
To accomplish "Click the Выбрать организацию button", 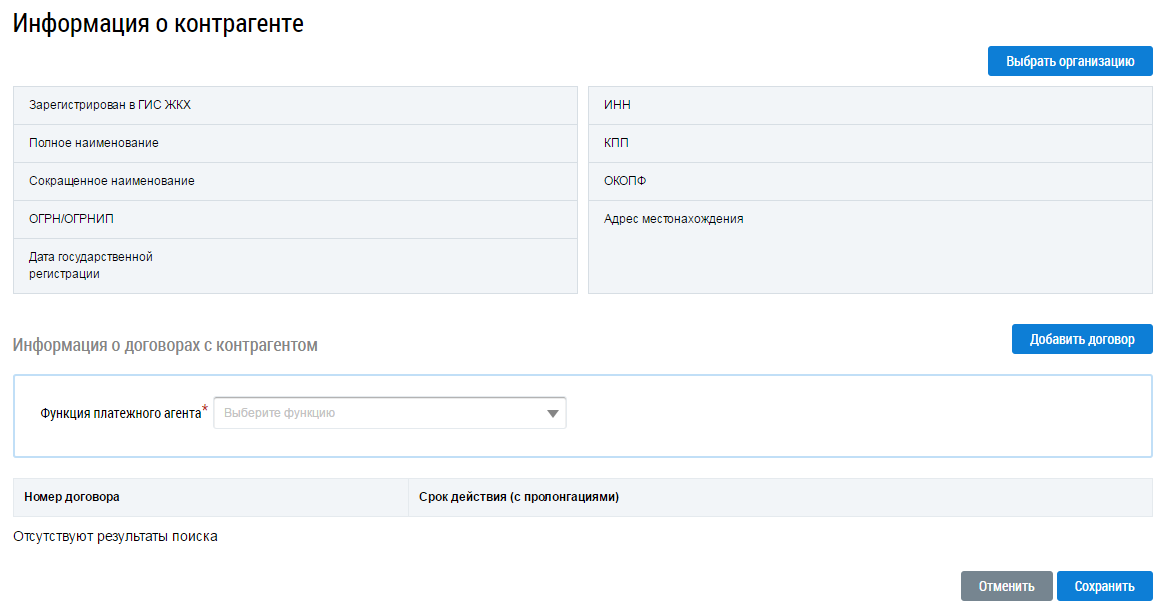I will [x=1070, y=61].
